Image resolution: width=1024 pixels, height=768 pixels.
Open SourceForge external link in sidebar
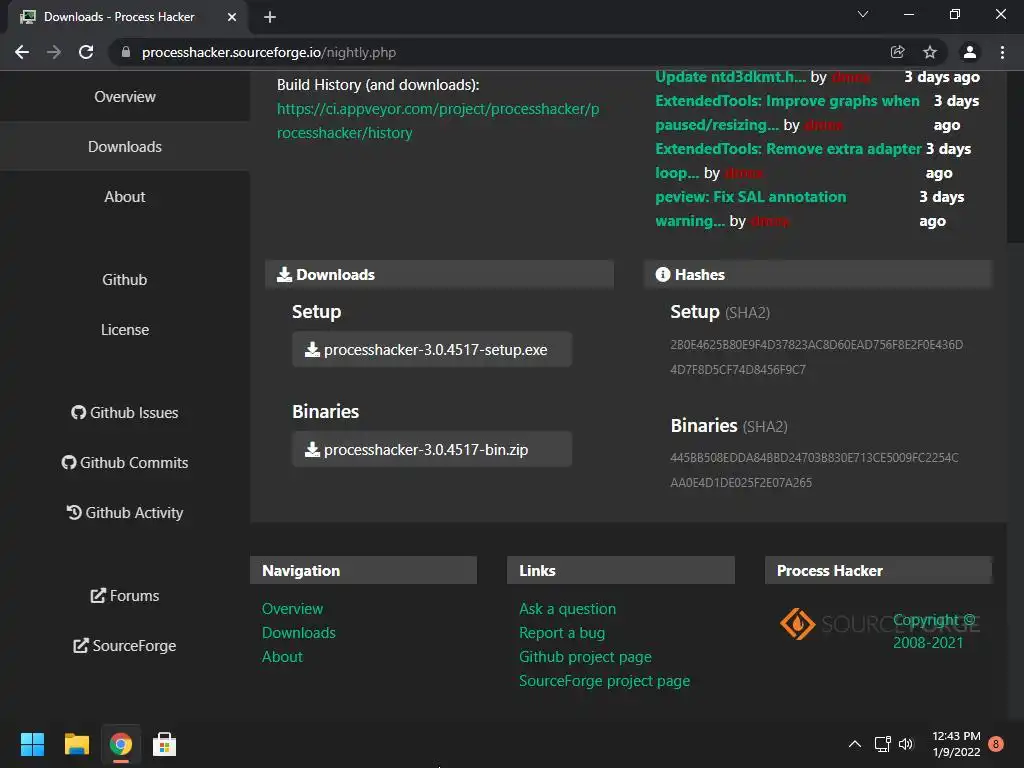125,646
